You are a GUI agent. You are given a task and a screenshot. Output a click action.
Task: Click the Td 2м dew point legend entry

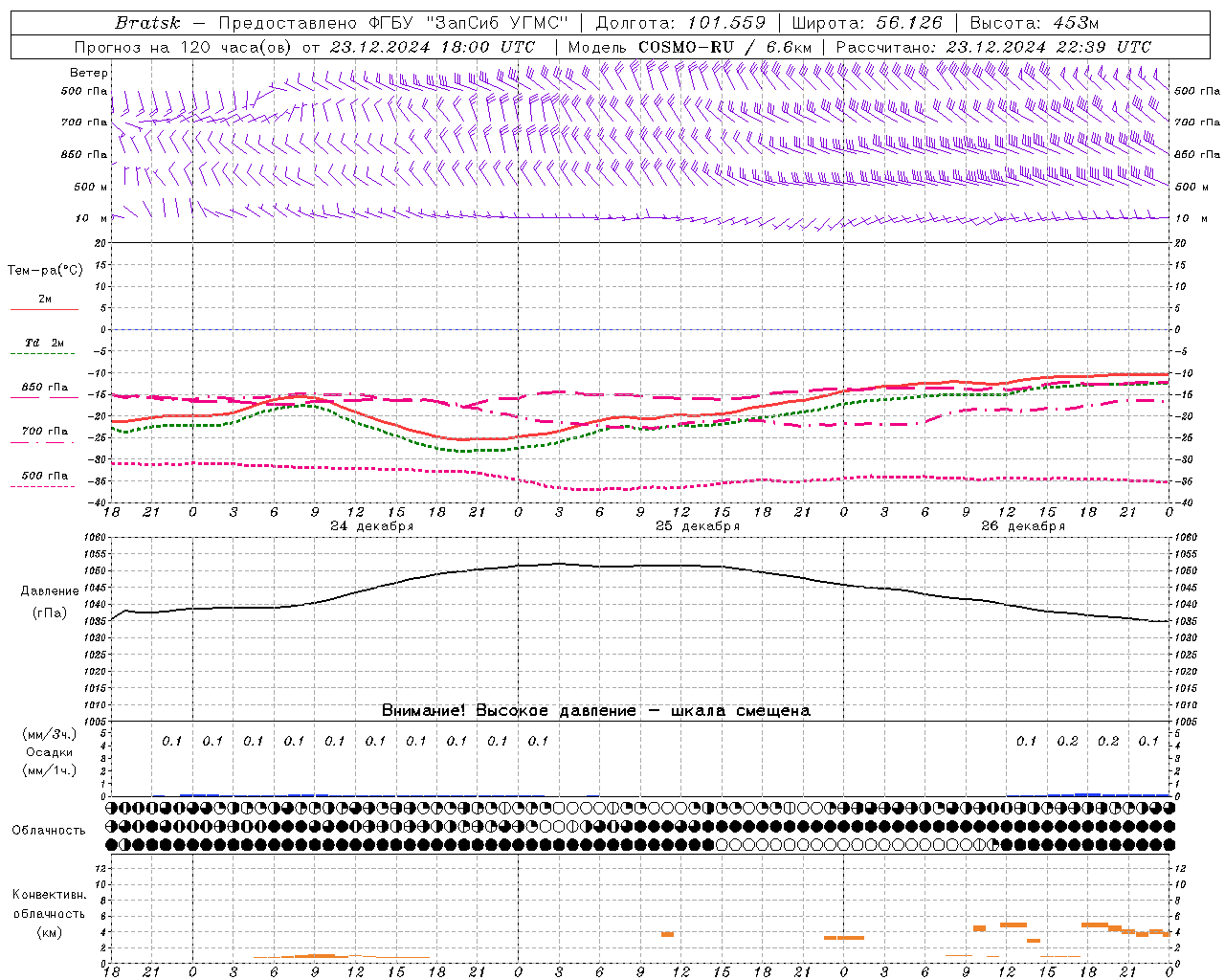[45, 343]
